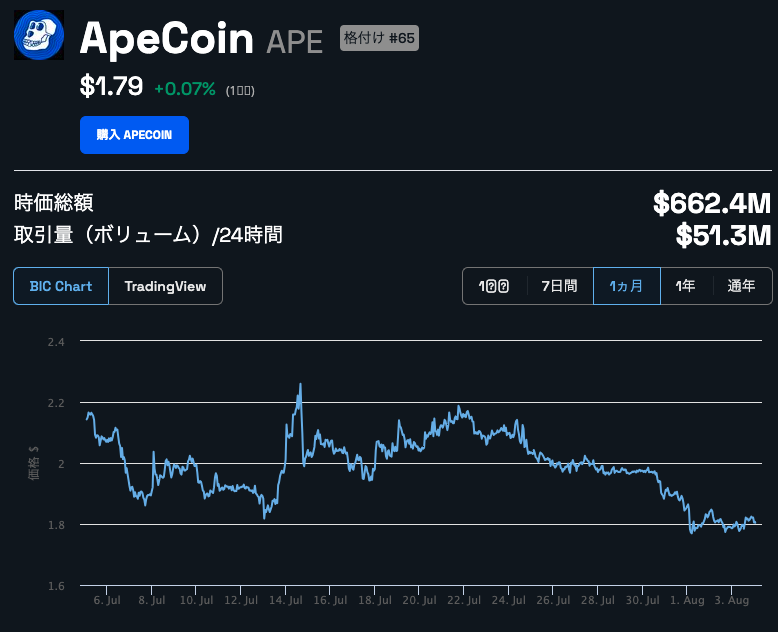Viewport: 778px width, 632px height.
Task: Click the $1.79 current price
Action: (x=111, y=87)
